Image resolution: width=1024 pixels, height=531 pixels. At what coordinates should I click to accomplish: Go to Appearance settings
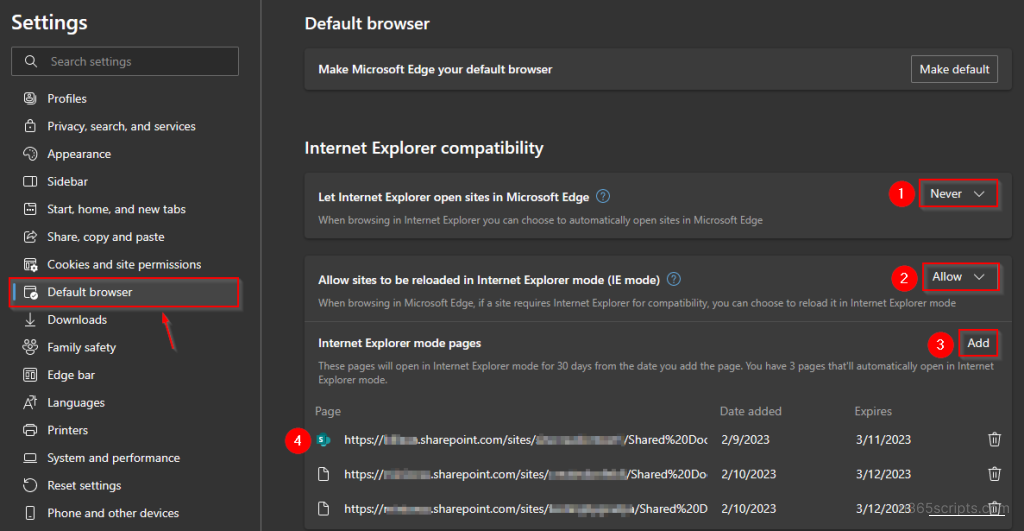pyautogui.click(x=79, y=154)
